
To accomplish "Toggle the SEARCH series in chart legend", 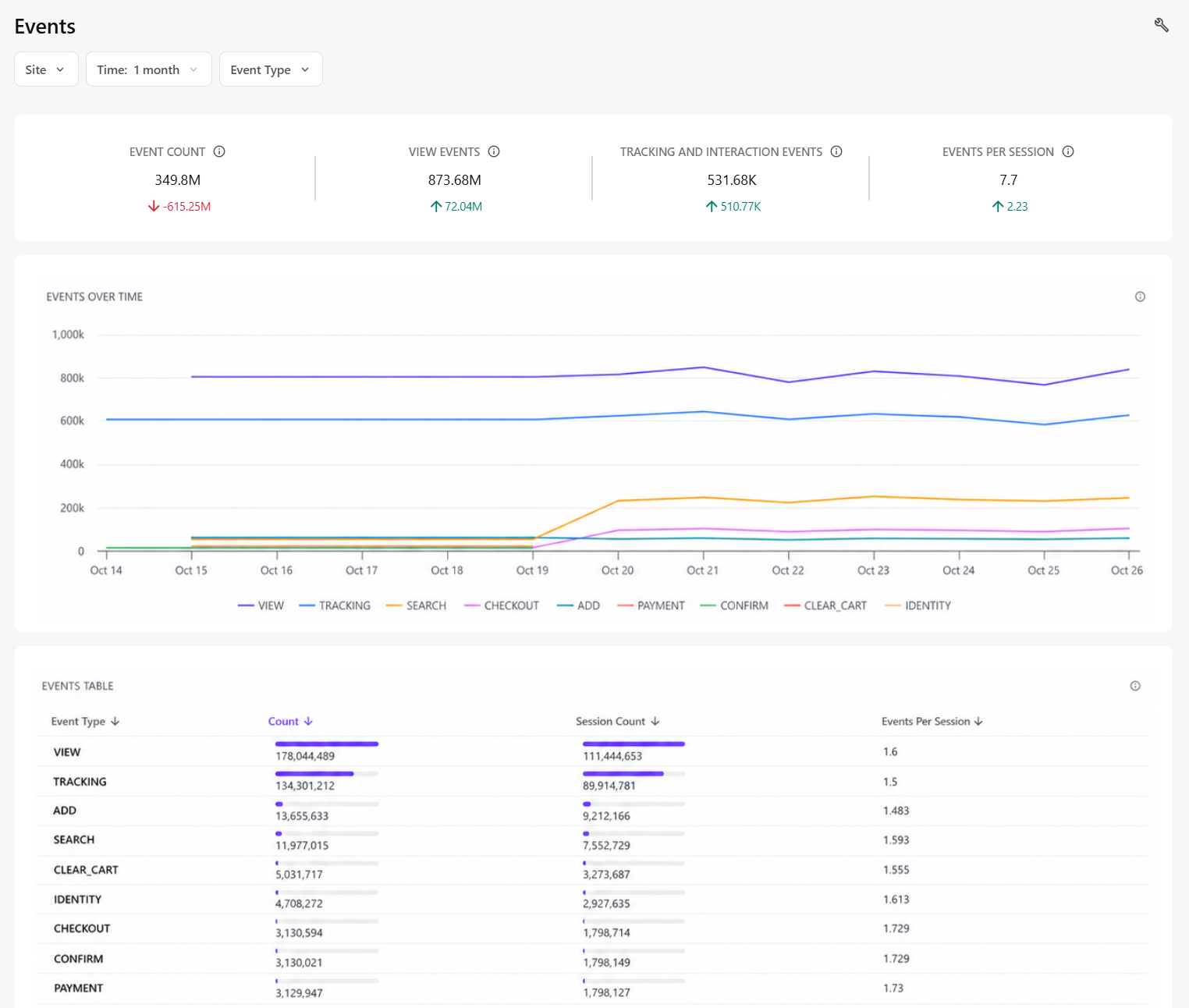I will [x=417, y=605].
